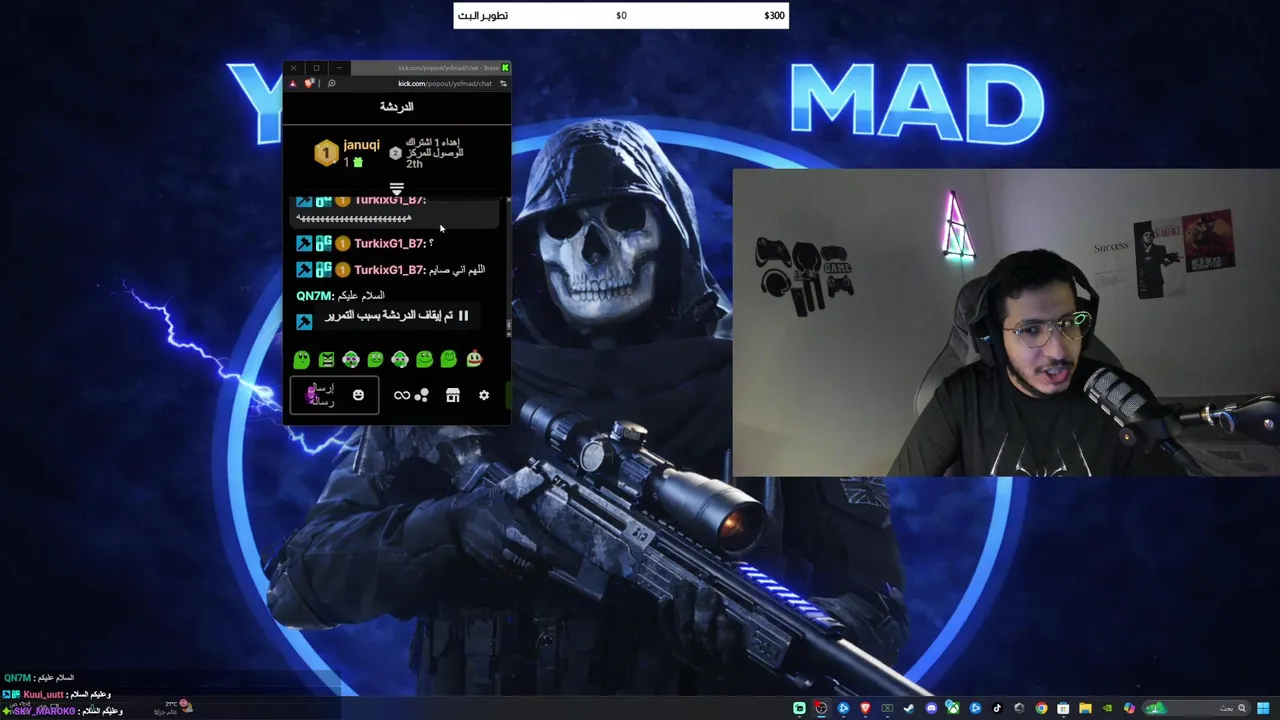Viewport: 1280px width, 720px height.
Task: Open File Explorer folder on taskbar
Action: [x=1085, y=708]
